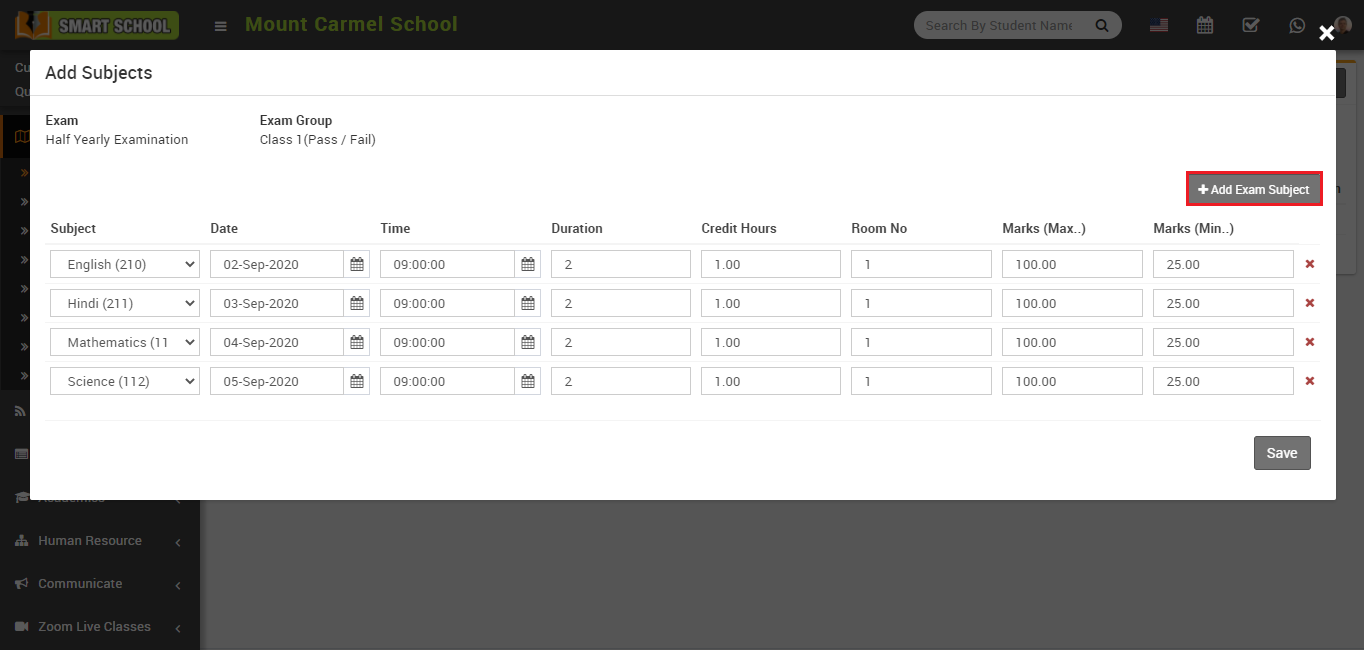This screenshot has height=650, width=1366.
Task: Open the time picker for Hindi subject row
Action: tap(527, 302)
